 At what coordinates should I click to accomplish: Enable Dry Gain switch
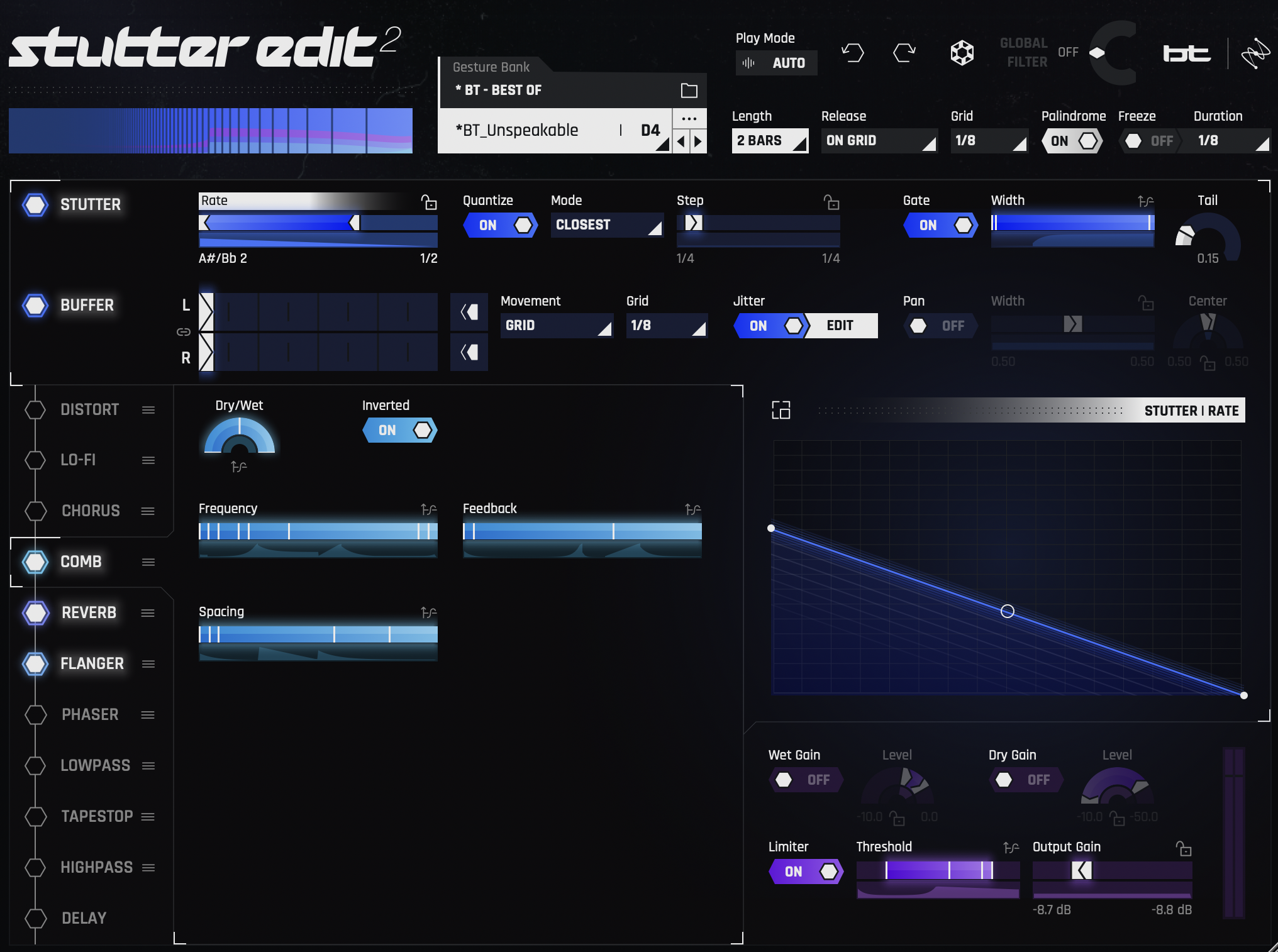click(1026, 780)
